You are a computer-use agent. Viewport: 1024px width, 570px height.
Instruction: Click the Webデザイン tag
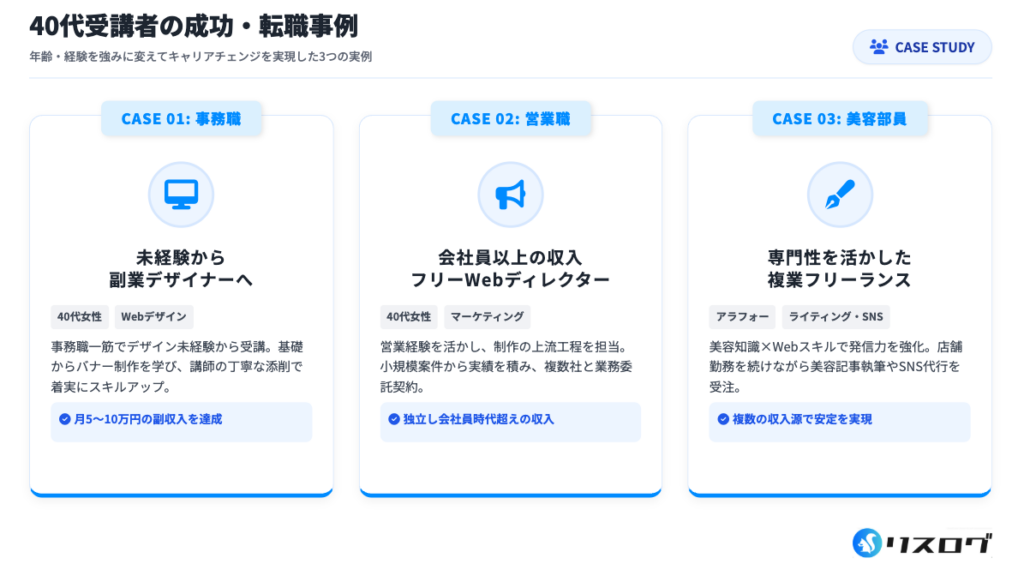point(154,317)
